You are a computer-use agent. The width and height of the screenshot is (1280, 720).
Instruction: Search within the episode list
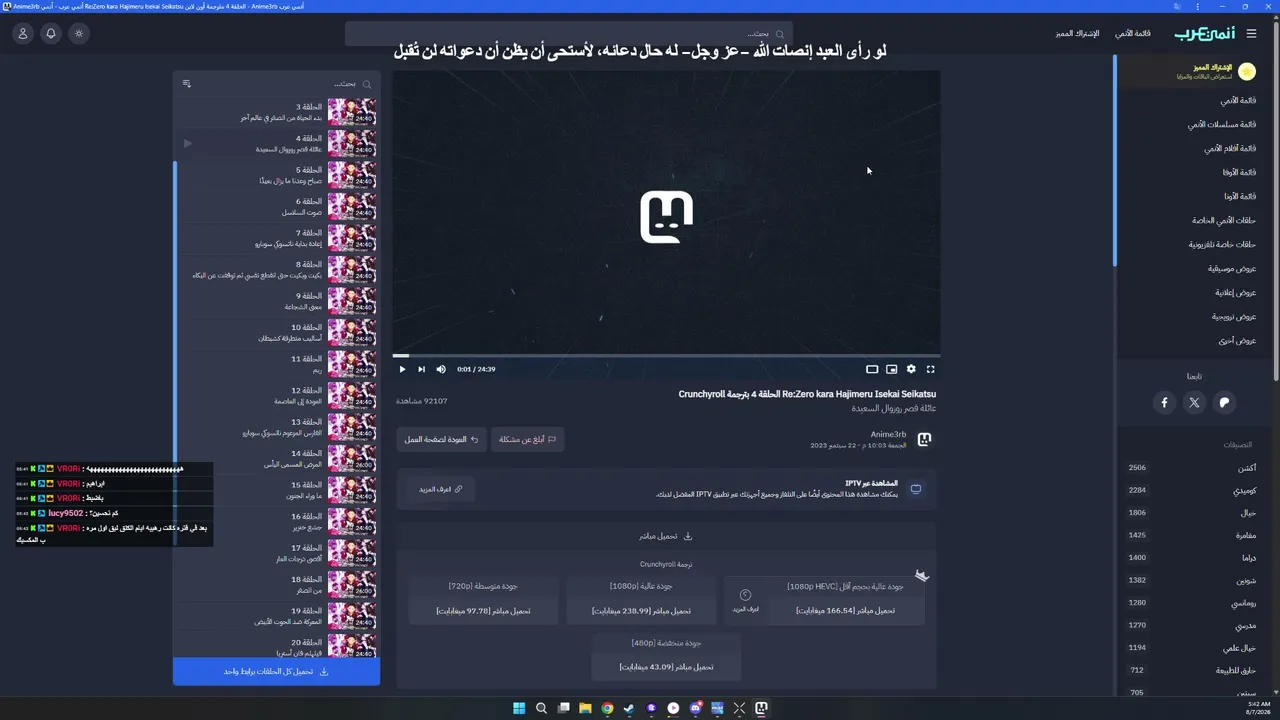(286, 84)
